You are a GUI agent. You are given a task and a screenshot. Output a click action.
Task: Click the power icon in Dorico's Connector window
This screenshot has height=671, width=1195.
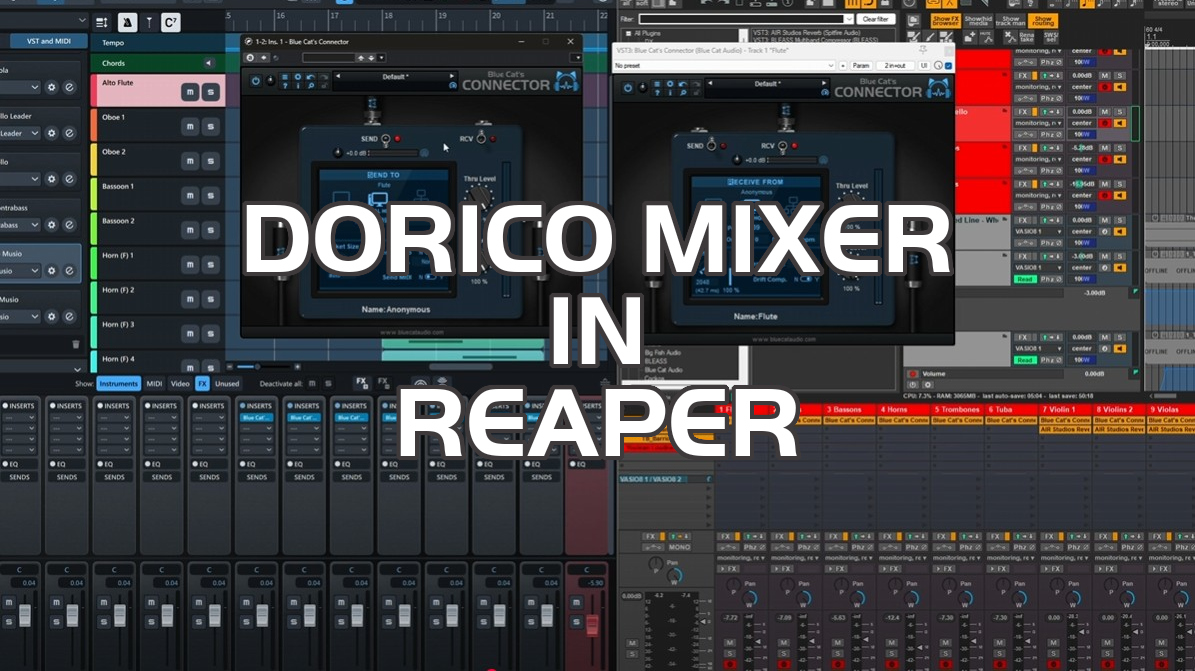255,81
